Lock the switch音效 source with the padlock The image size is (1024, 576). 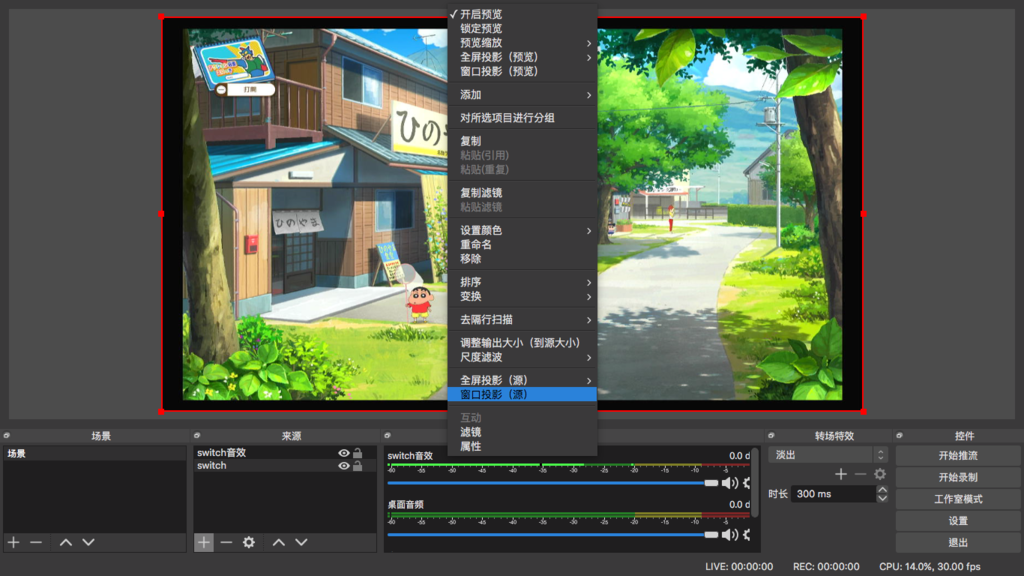[357, 452]
